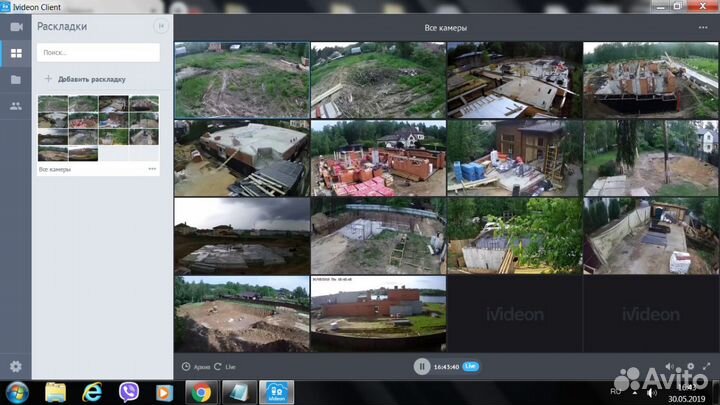Viewport: 720px width, 405px height.
Task: Open Internet Explorer from the taskbar
Action: pos(92,391)
